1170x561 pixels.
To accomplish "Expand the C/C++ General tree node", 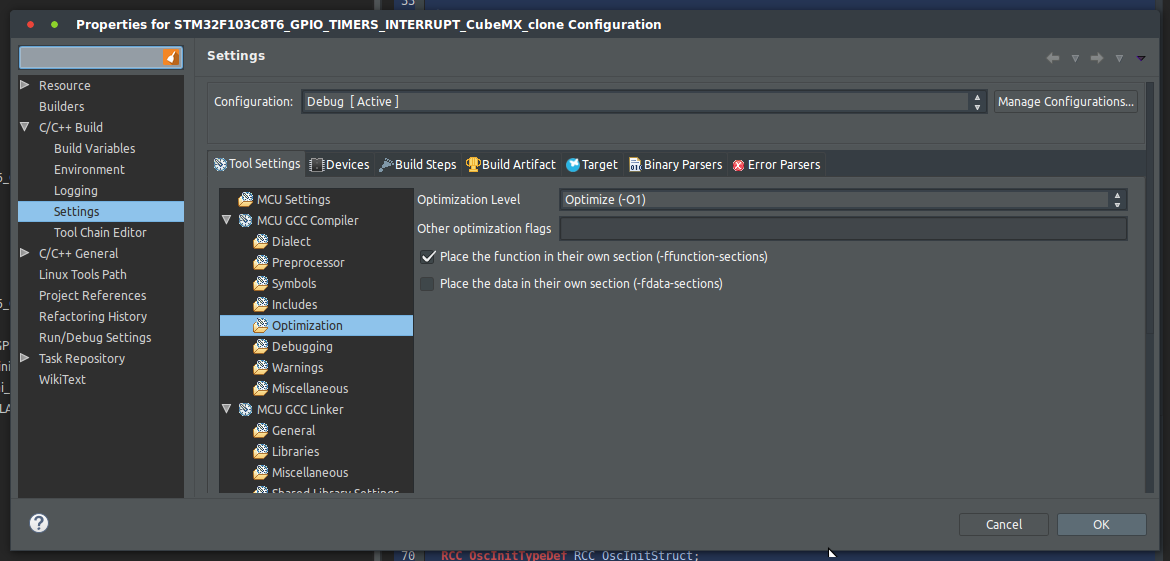I will click(25, 254).
